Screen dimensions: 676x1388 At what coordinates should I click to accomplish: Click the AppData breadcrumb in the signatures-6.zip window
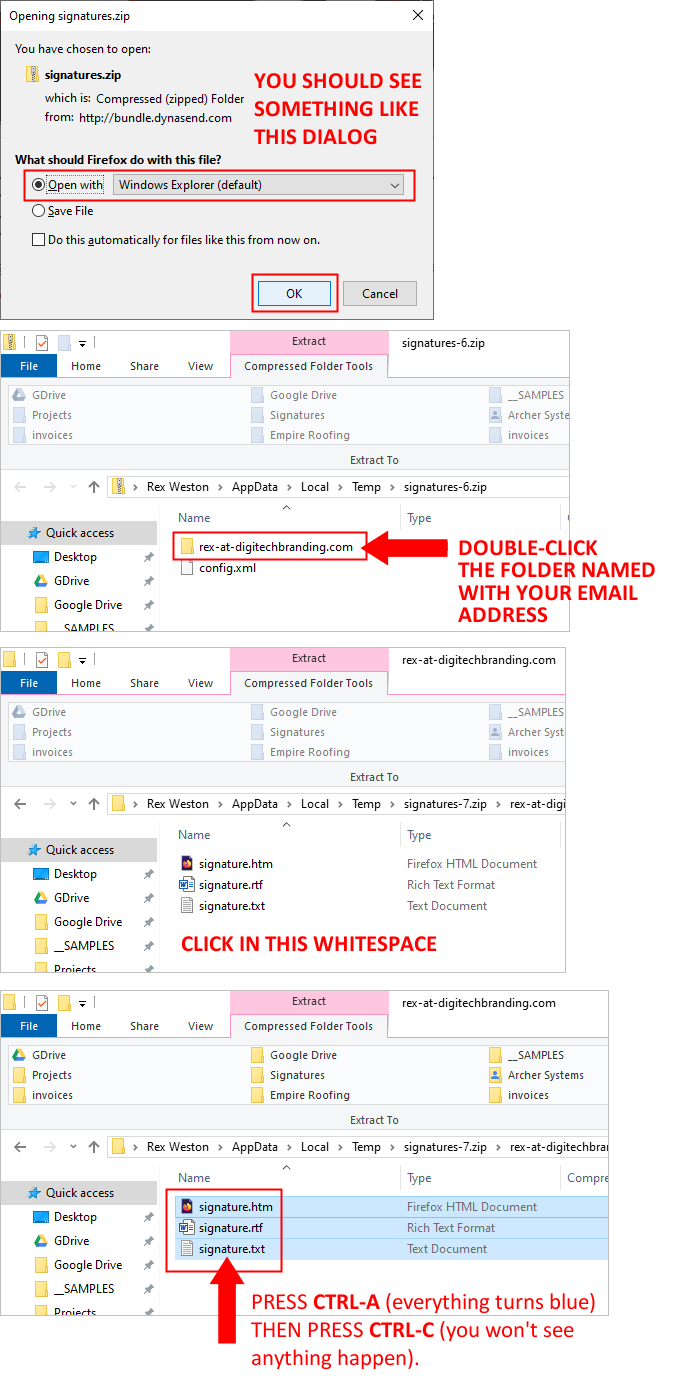[257, 487]
